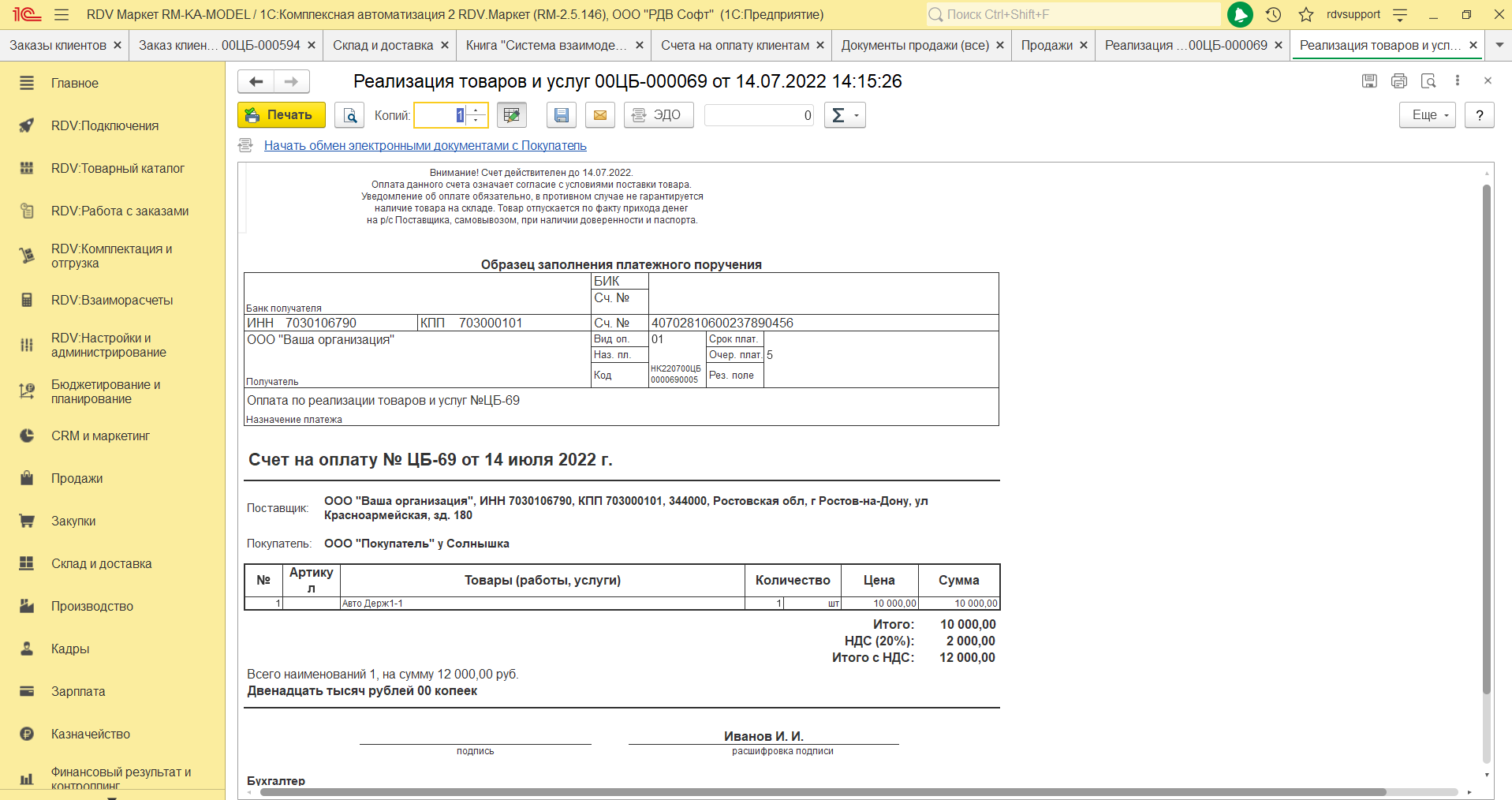Click the printer icon at top right
The width and height of the screenshot is (1512, 800).
pyautogui.click(x=1399, y=80)
